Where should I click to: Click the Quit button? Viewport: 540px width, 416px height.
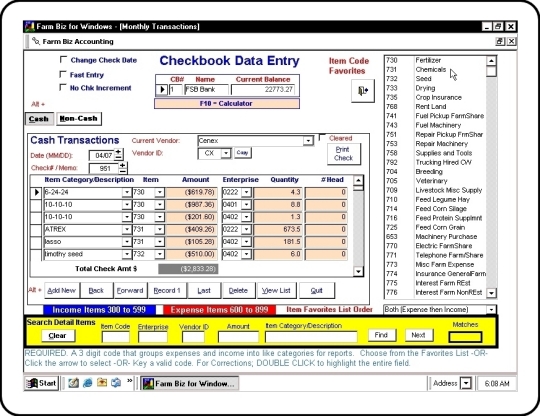coord(316,291)
